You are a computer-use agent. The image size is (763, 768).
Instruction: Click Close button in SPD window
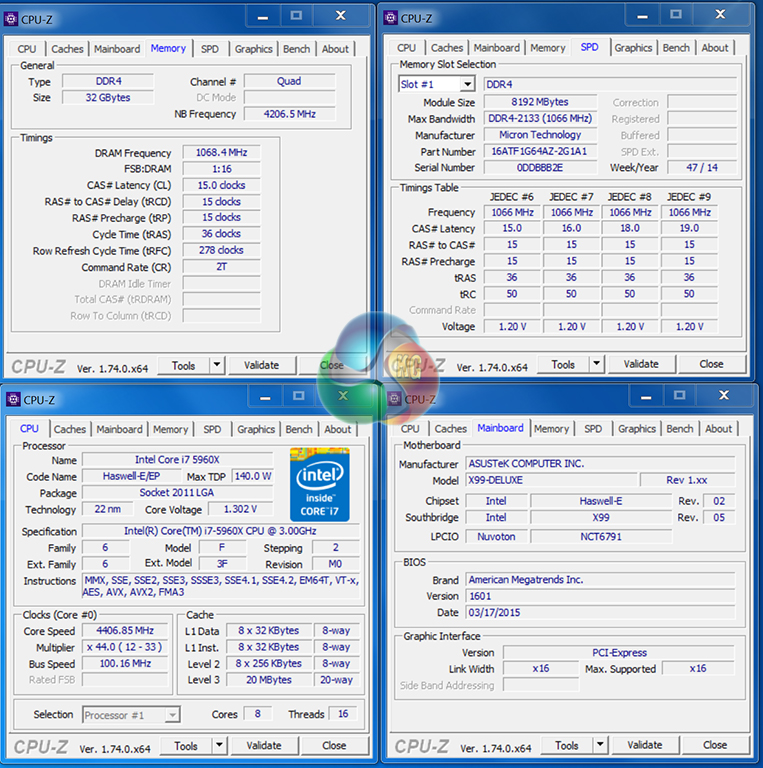[711, 364]
